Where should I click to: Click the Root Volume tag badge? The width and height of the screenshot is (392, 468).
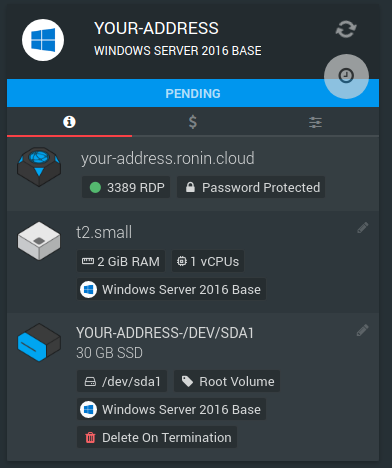[227, 381]
